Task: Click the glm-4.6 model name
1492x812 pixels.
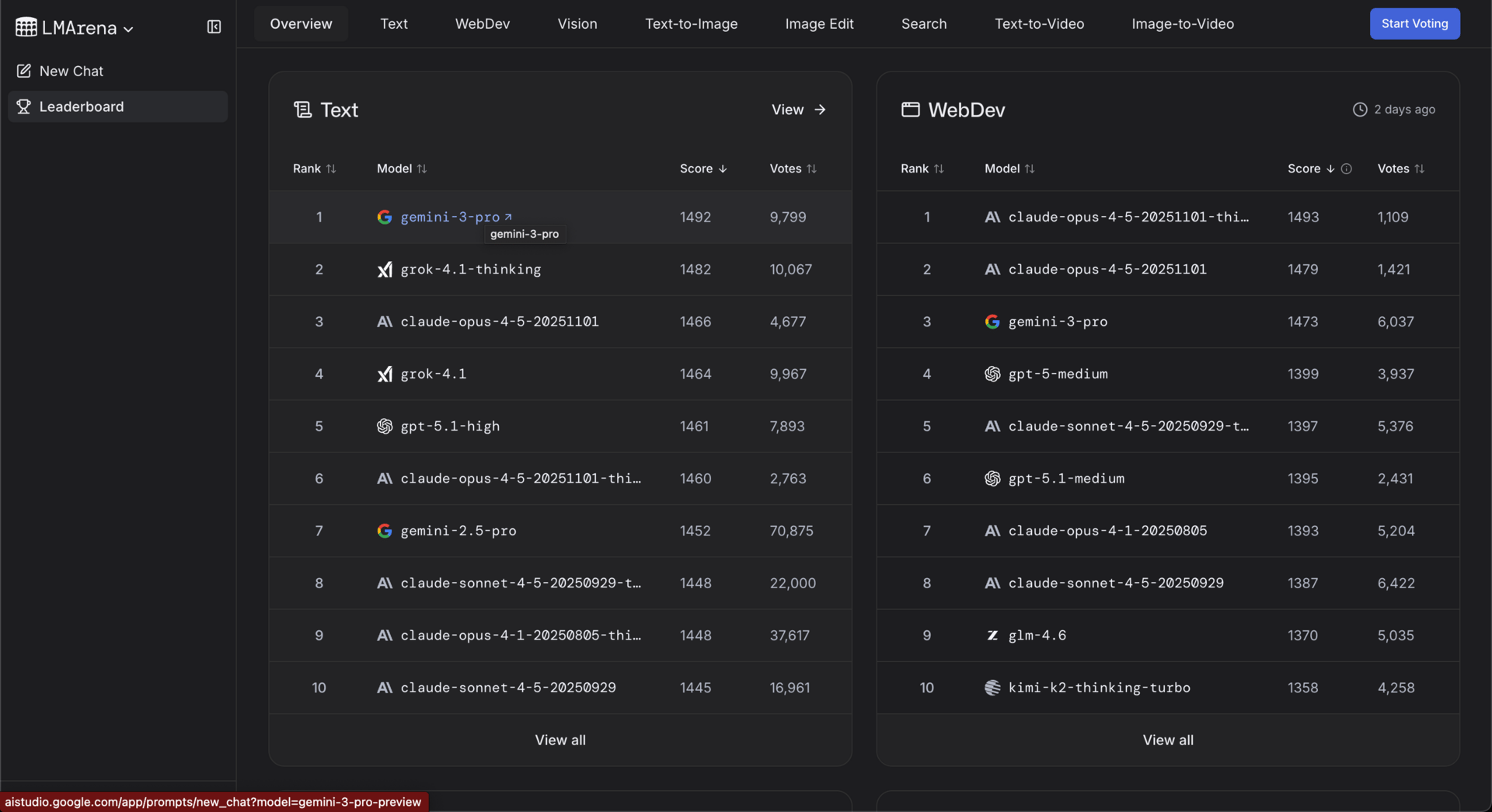Action: pos(1037,636)
